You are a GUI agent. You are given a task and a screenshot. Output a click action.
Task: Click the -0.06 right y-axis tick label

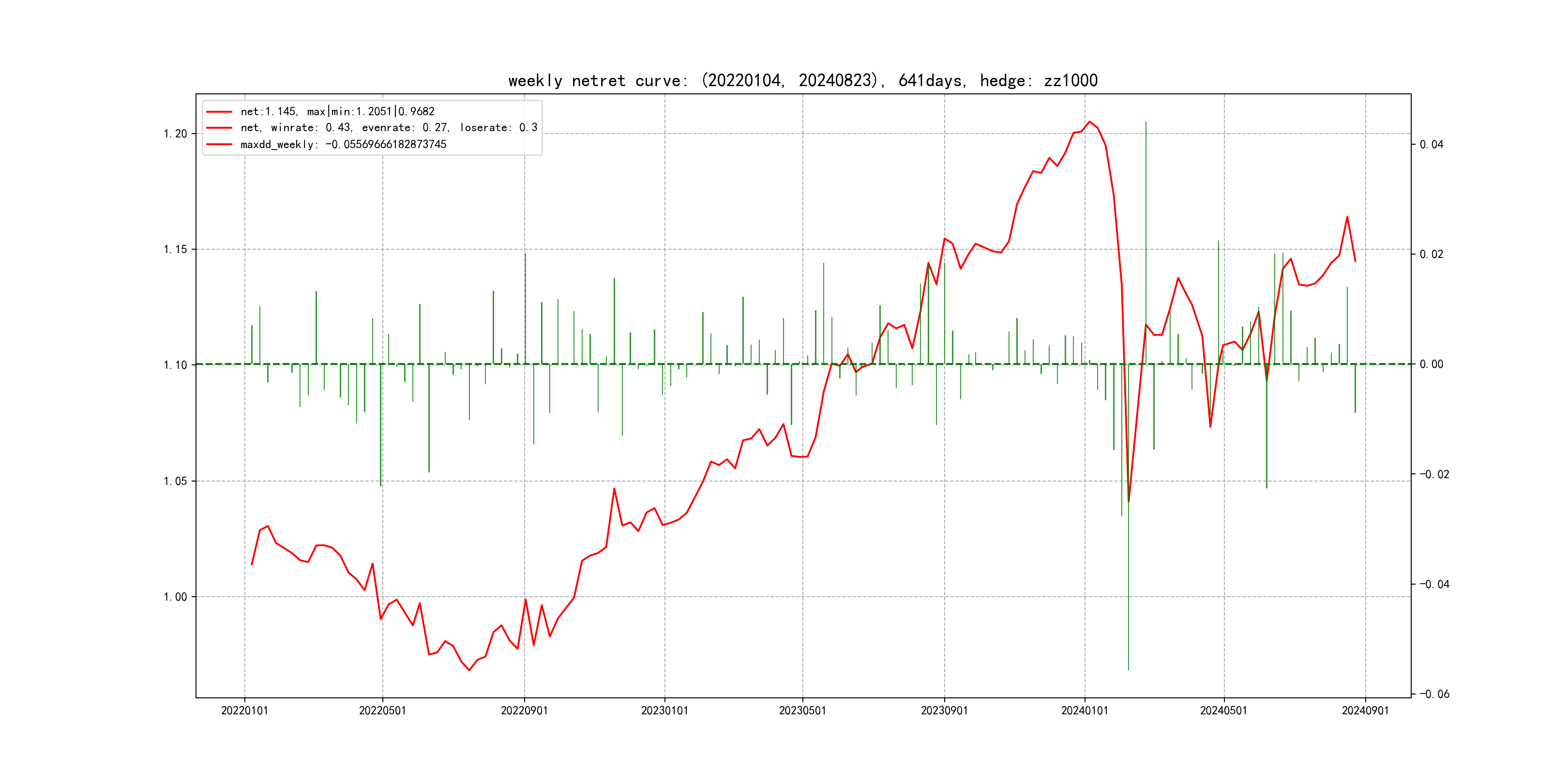1433,694
